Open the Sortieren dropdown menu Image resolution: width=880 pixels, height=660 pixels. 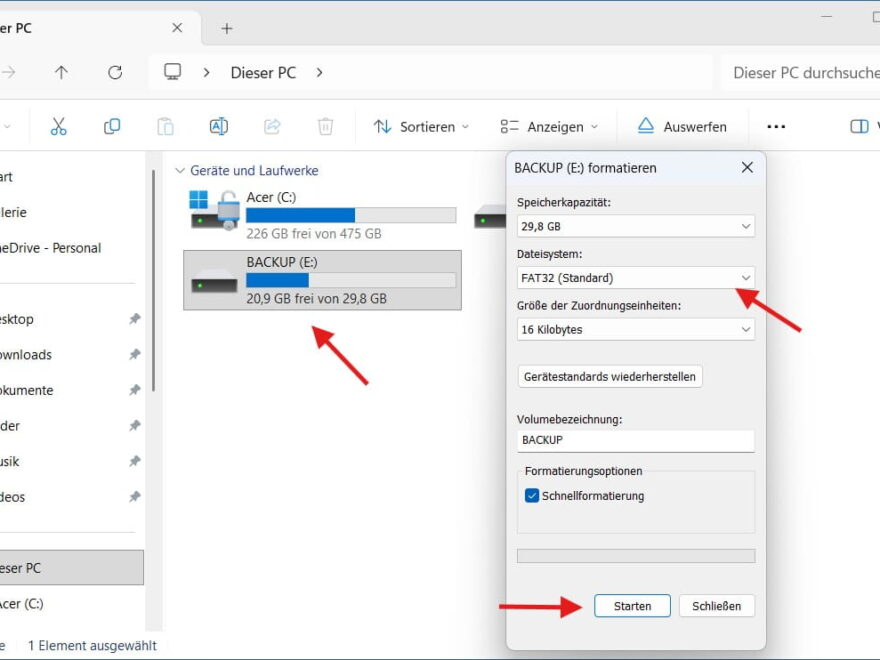click(421, 127)
